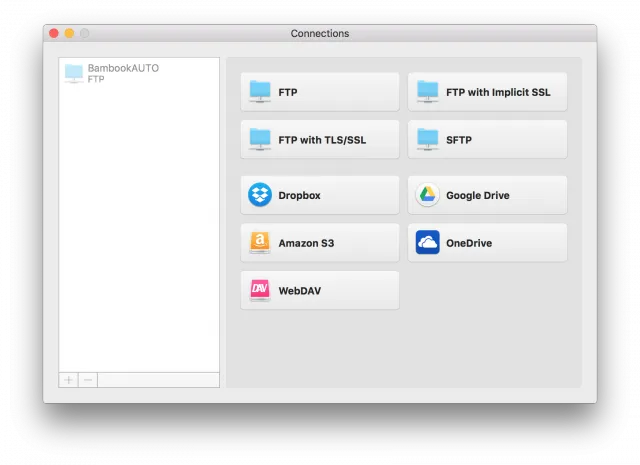
Task: Remove connection with minus button
Action: tap(88, 380)
